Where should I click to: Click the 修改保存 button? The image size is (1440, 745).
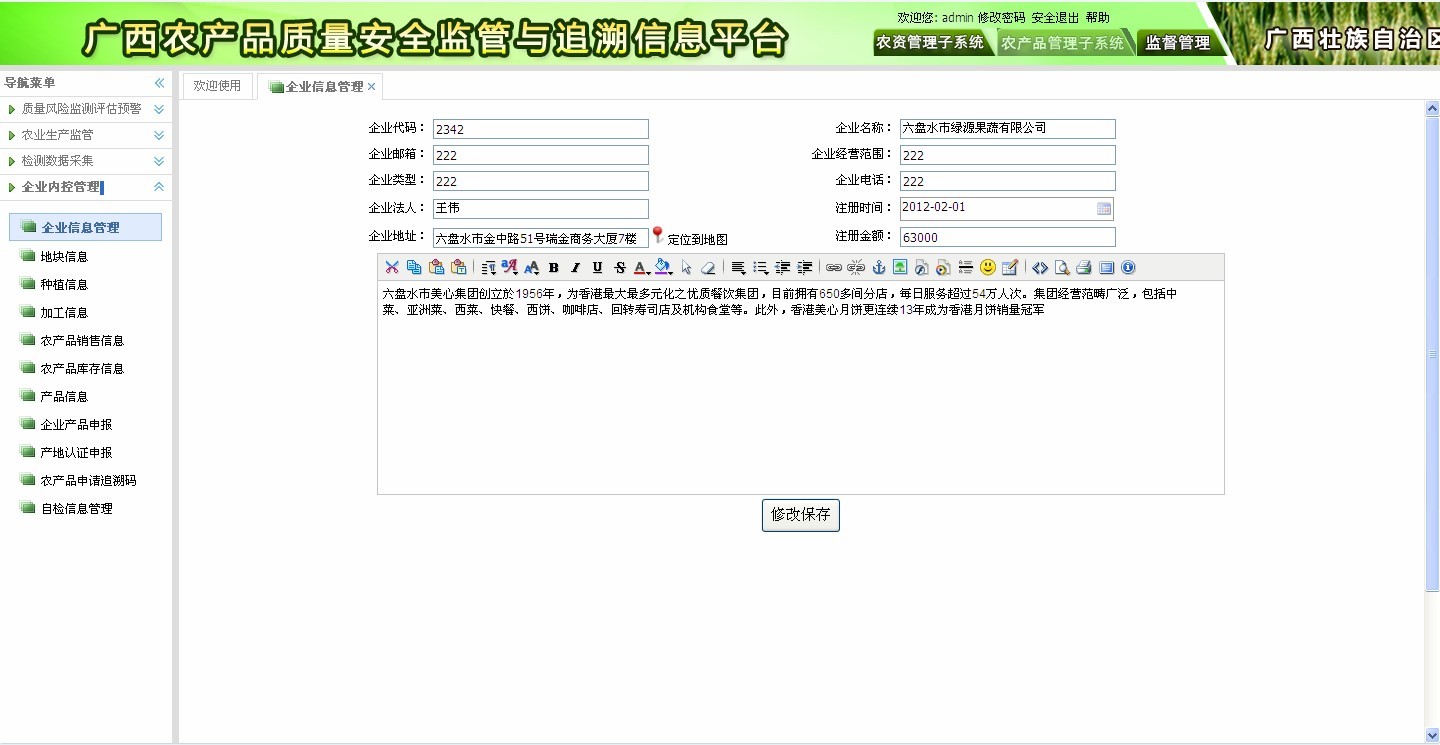click(x=800, y=515)
